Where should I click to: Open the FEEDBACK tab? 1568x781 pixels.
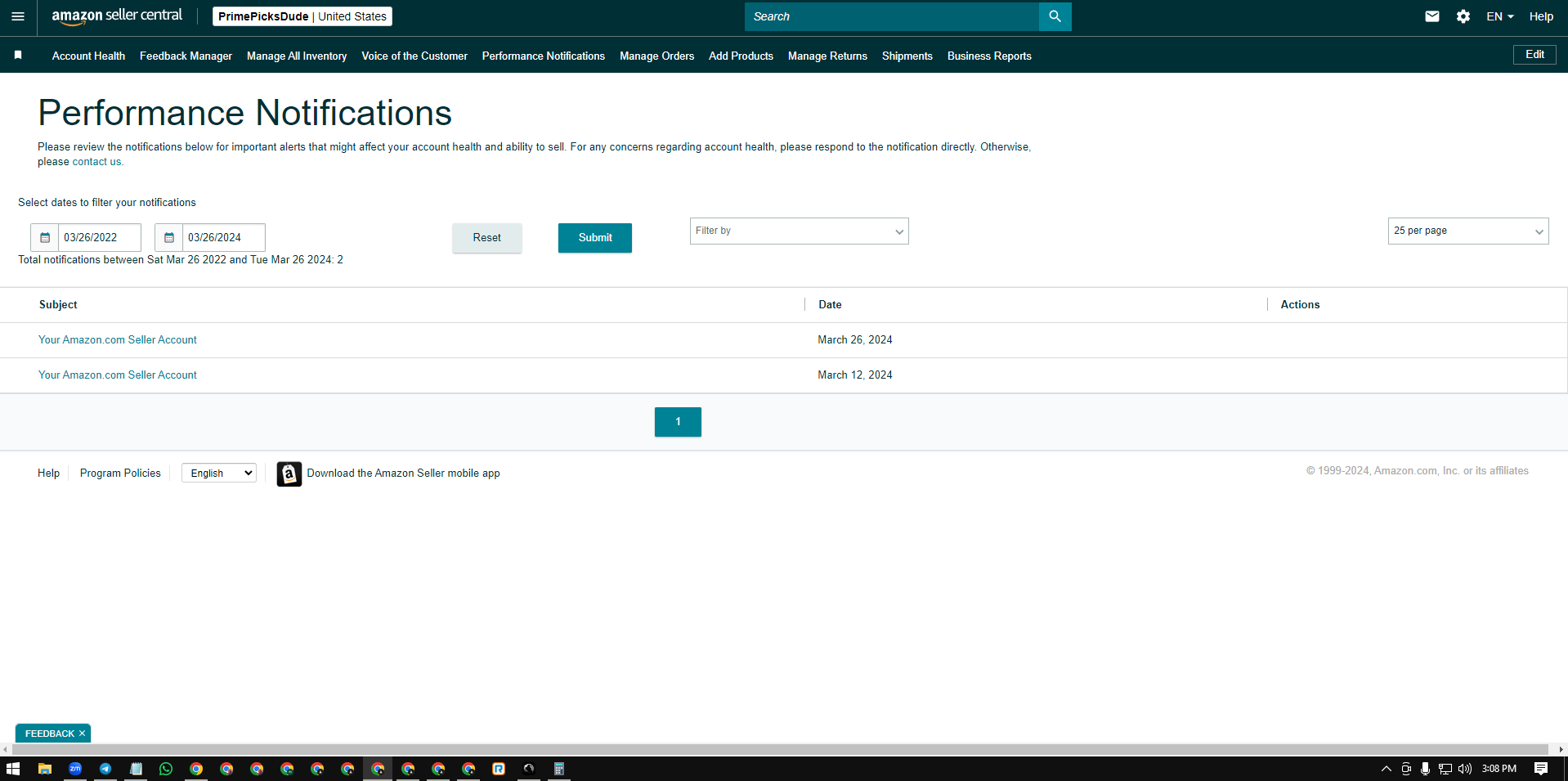coord(49,734)
